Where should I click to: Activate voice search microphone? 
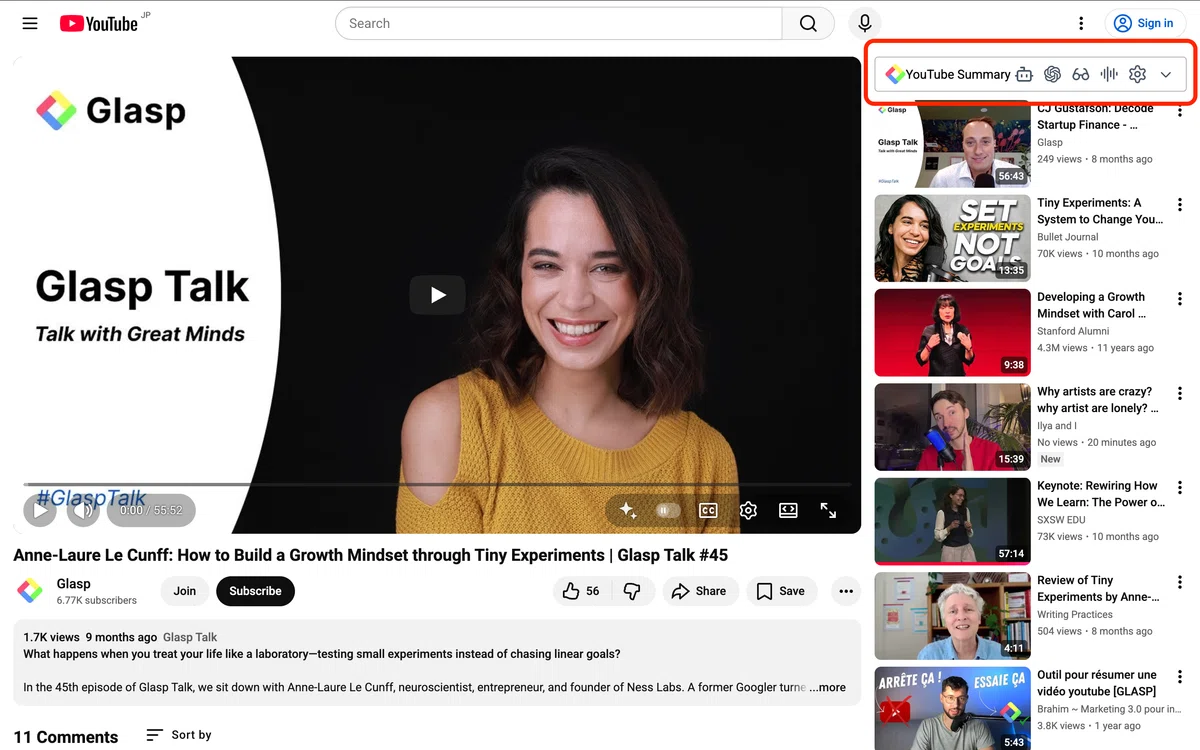pyautogui.click(x=865, y=23)
